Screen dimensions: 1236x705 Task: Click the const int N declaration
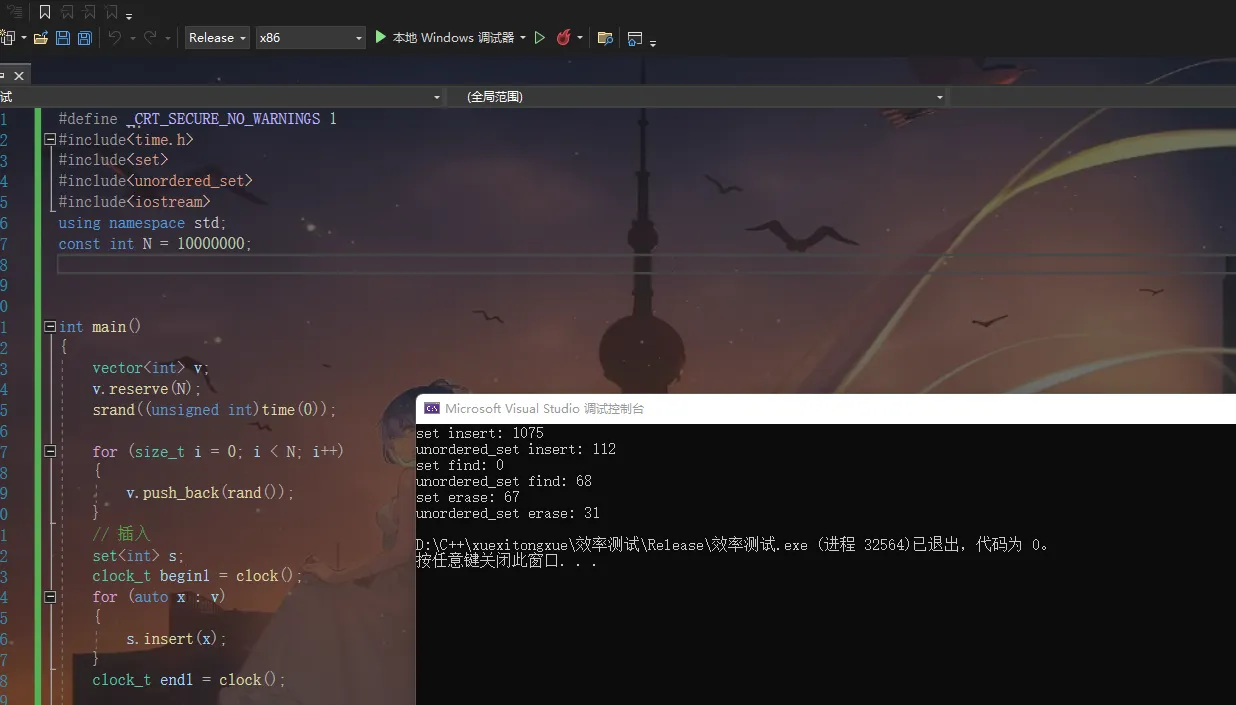pos(155,244)
